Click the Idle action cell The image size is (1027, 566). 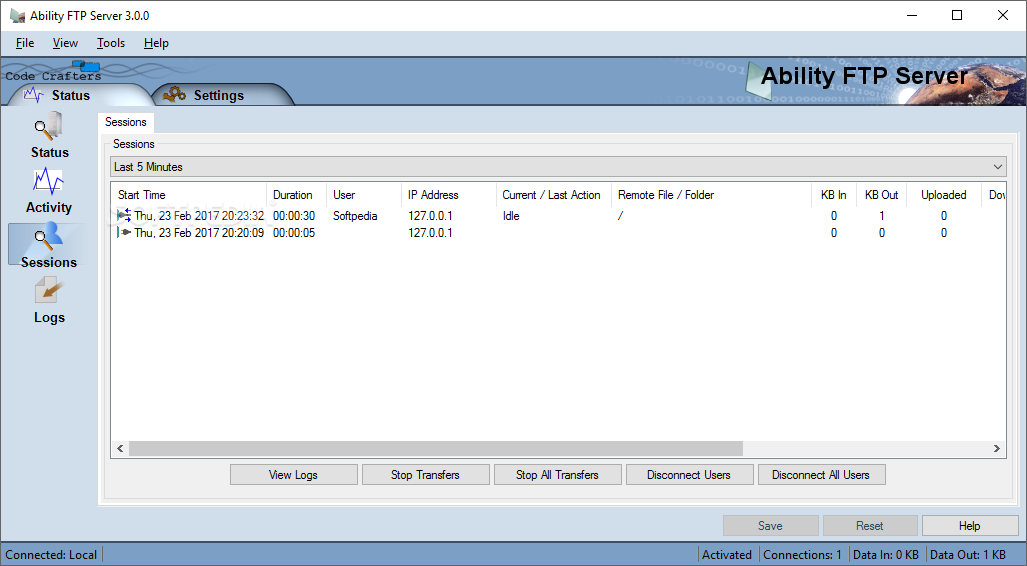pos(511,216)
